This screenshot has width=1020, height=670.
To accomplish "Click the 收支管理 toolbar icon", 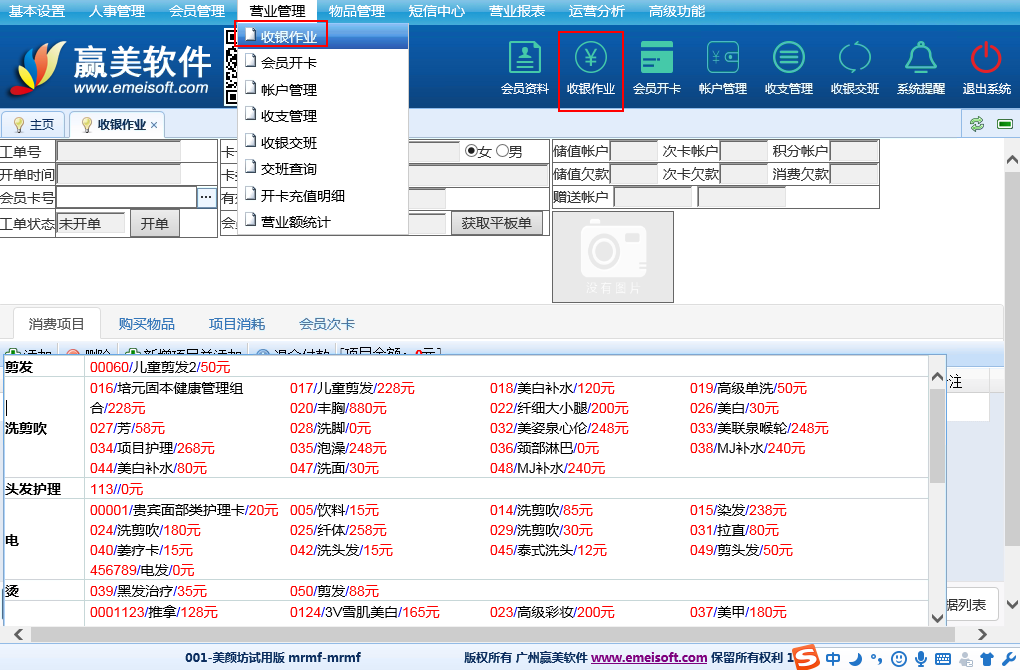I will click(788, 68).
